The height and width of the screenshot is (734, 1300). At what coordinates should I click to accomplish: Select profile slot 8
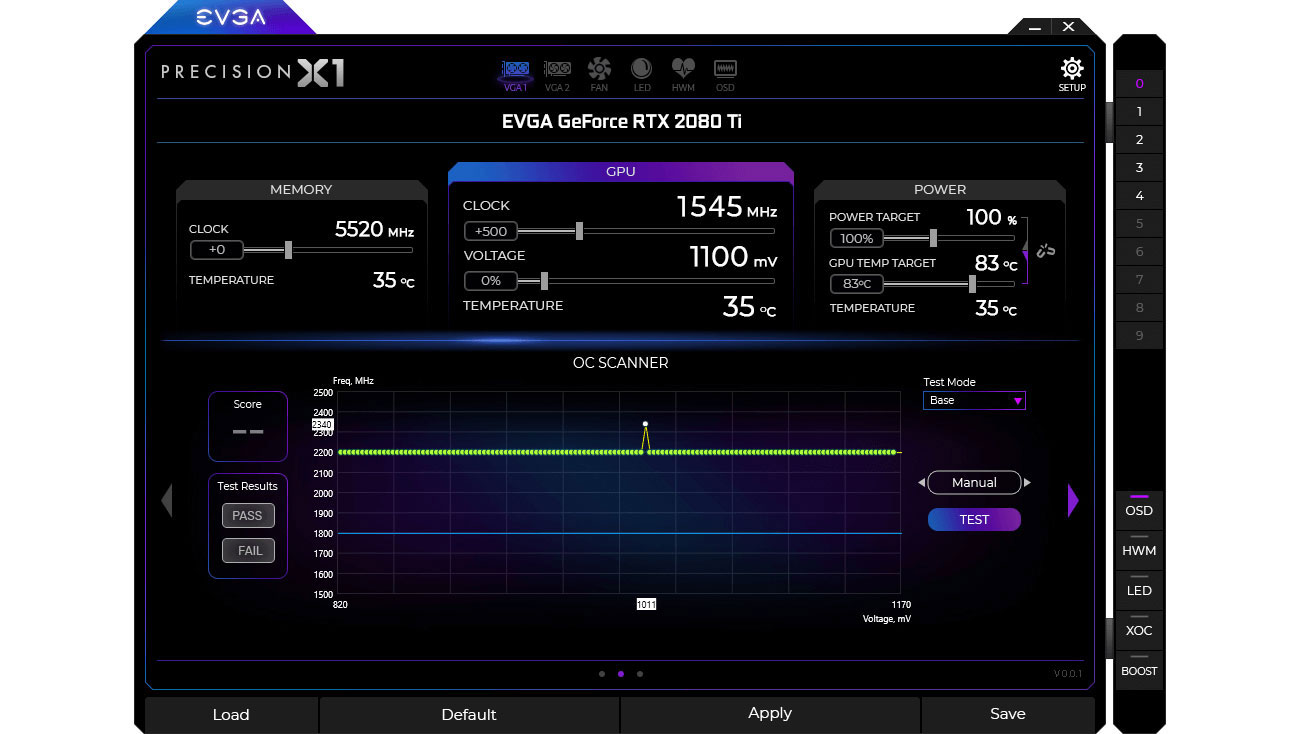click(1139, 308)
